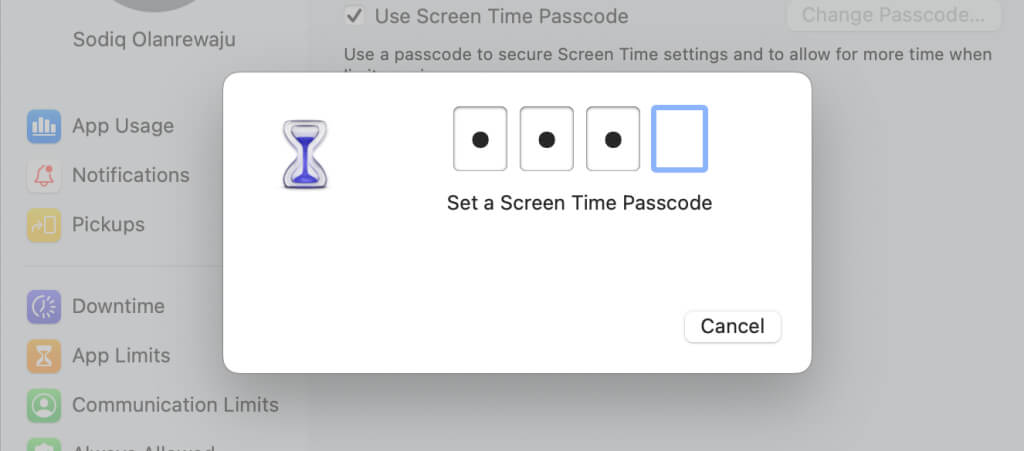Go to App Limits settings

coord(121,356)
